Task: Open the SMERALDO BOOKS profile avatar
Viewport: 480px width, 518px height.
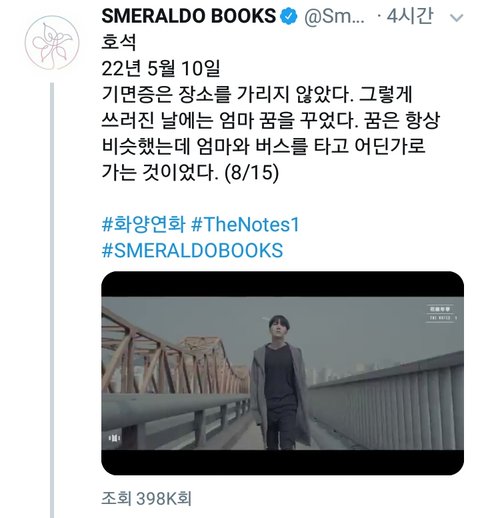Action: pos(52,43)
